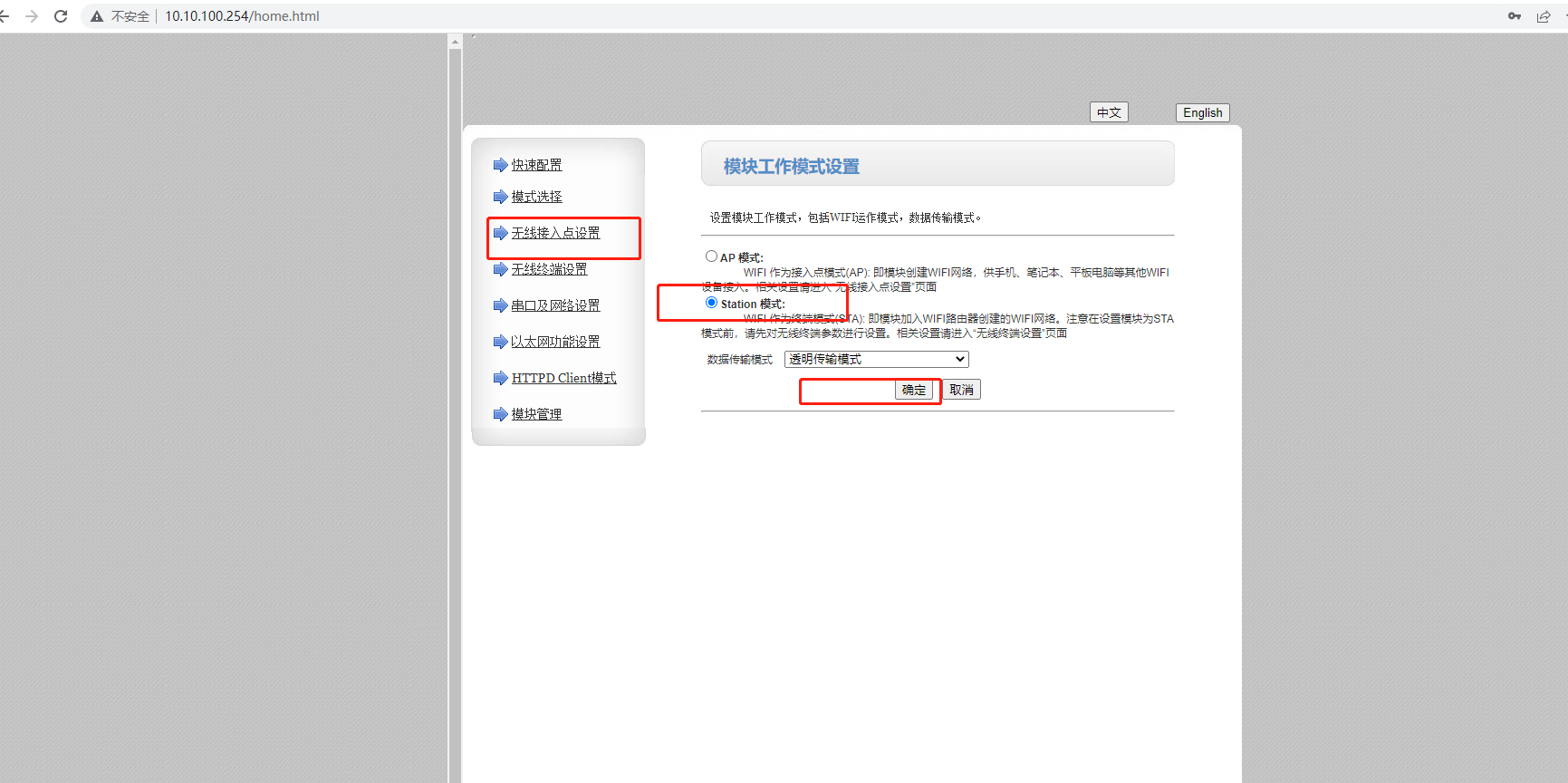Select the AP 模式 radio button
The width and height of the screenshot is (1568, 783).
click(711, 256)
